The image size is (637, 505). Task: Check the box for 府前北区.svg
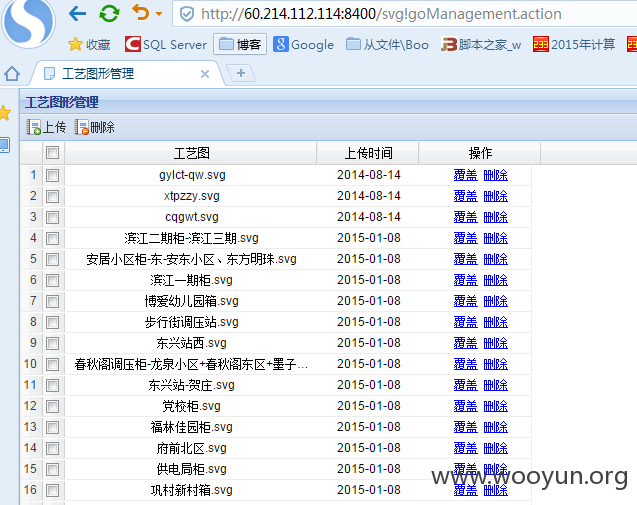click(52, 449)
